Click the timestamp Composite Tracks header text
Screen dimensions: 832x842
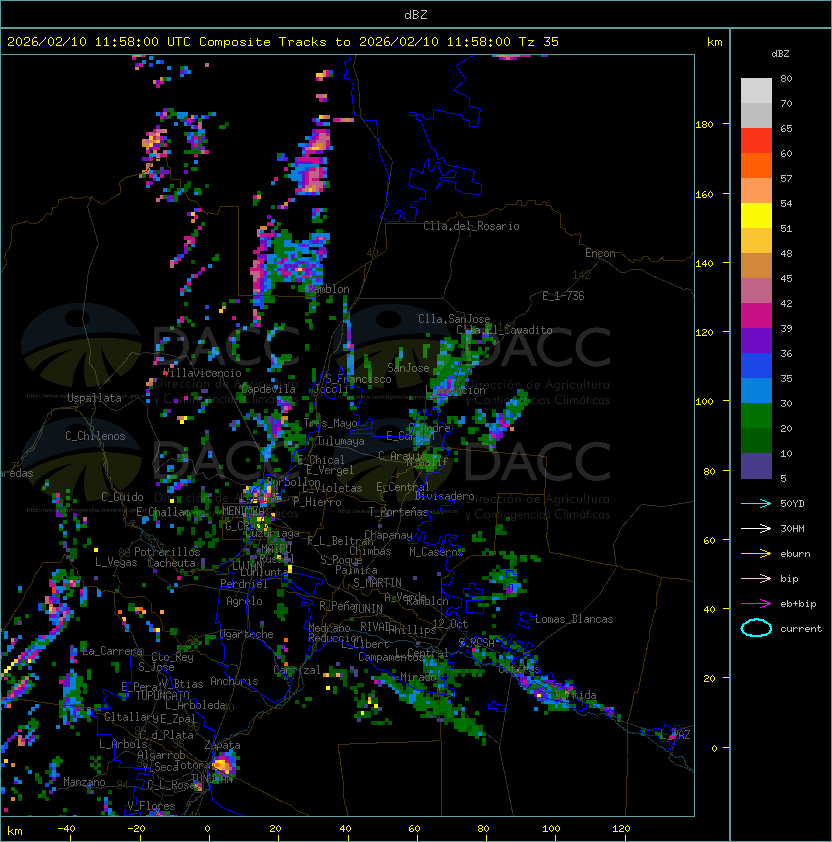click(283, 42)
